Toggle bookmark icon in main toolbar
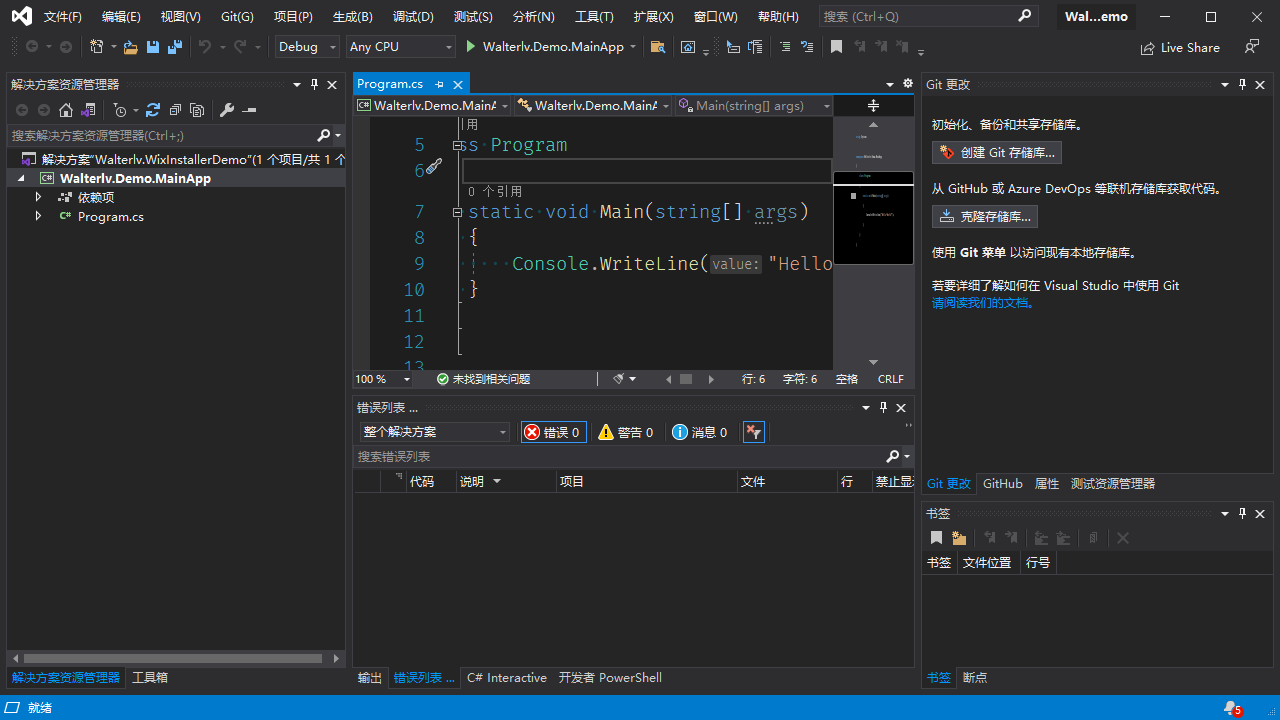 [836, 47]
